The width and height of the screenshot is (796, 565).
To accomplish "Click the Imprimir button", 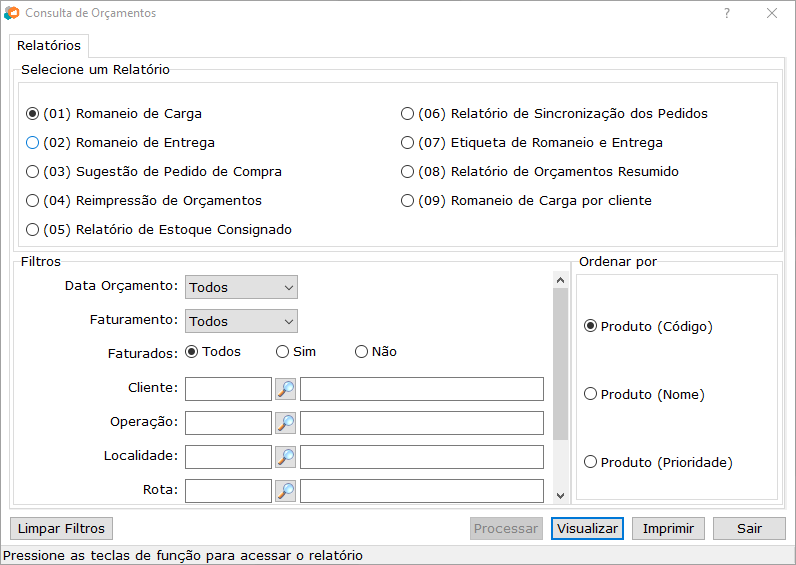I will pos(673,529).
